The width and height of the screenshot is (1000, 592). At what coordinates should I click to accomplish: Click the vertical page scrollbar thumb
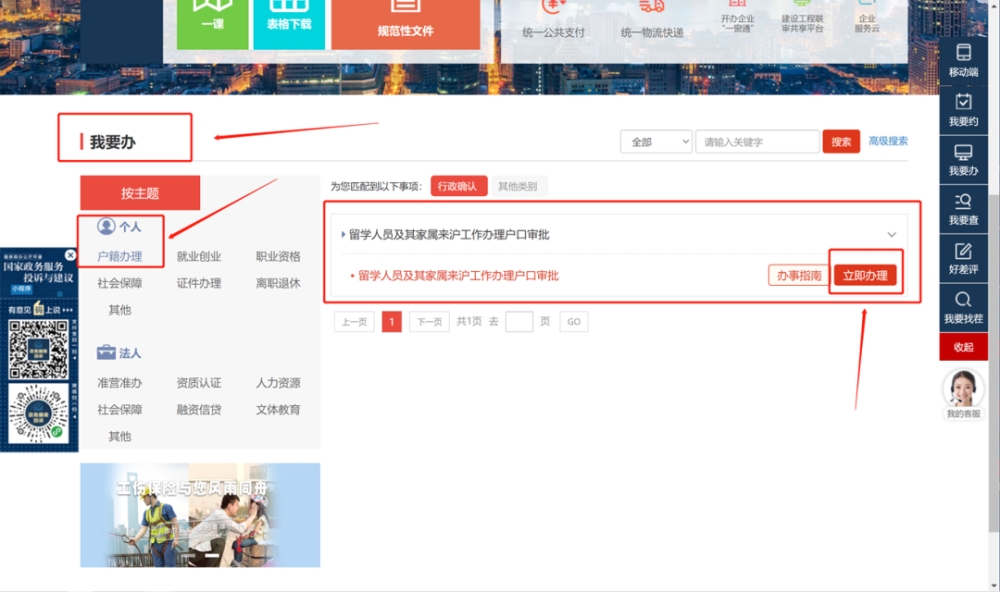[x=994, y=364]
